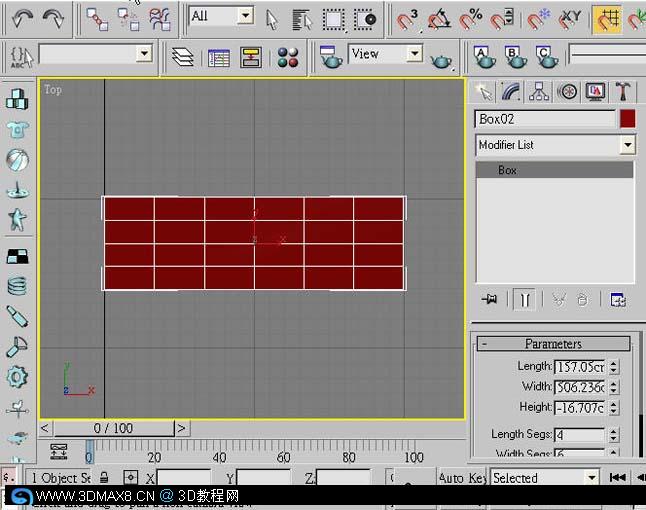
Task: Toggle the Spinner Snap magnet
Action: pyautogui.click(x=501, y=19)
